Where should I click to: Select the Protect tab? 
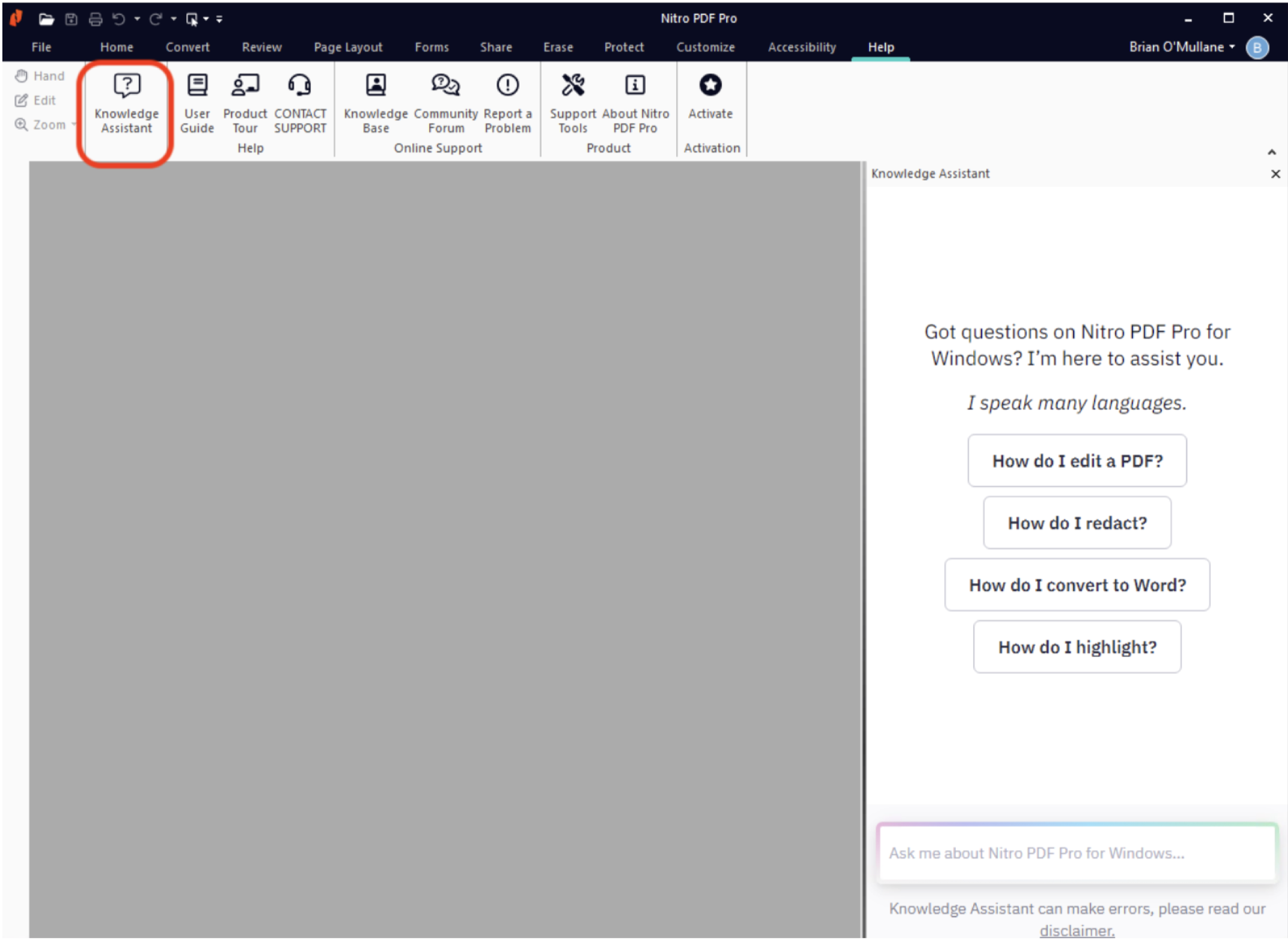coord(624,47)
